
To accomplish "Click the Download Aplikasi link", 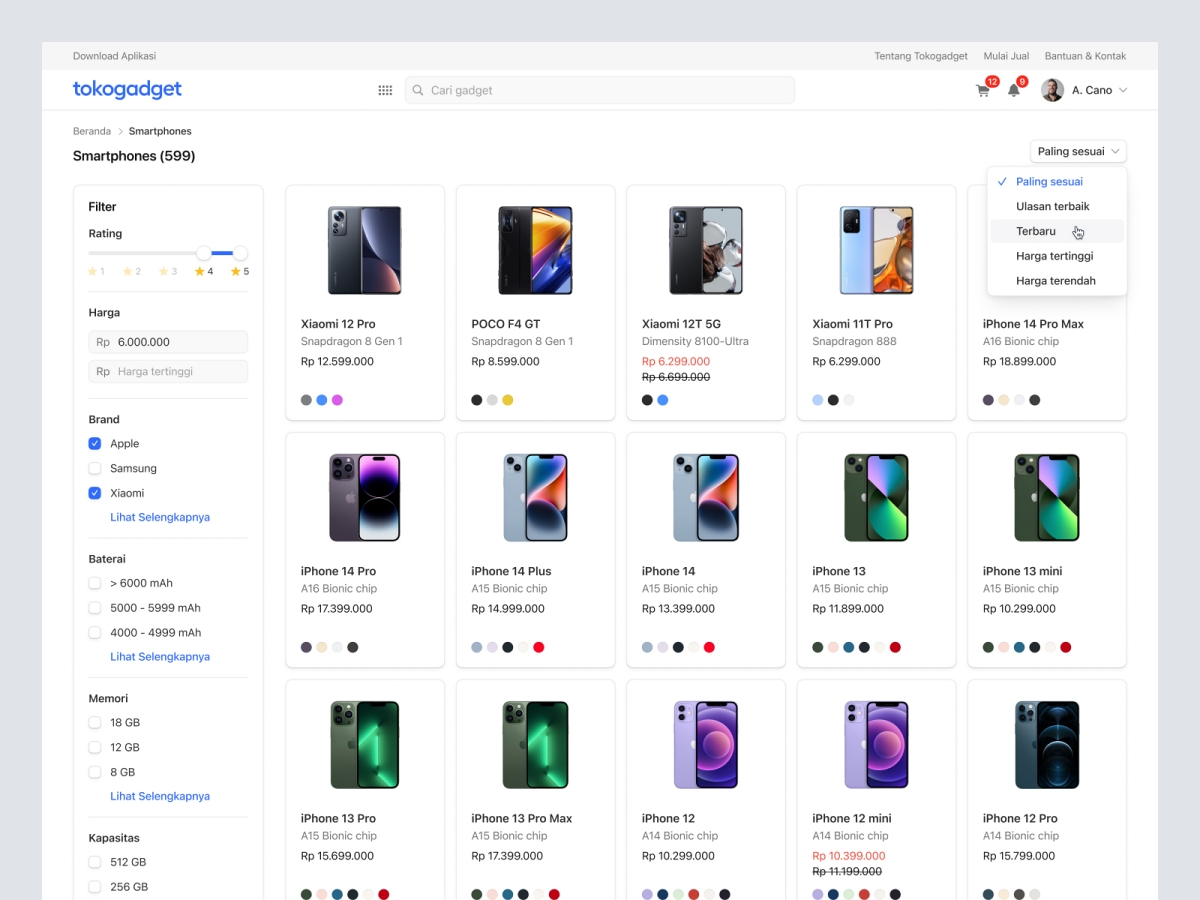I will click(114, 56).
